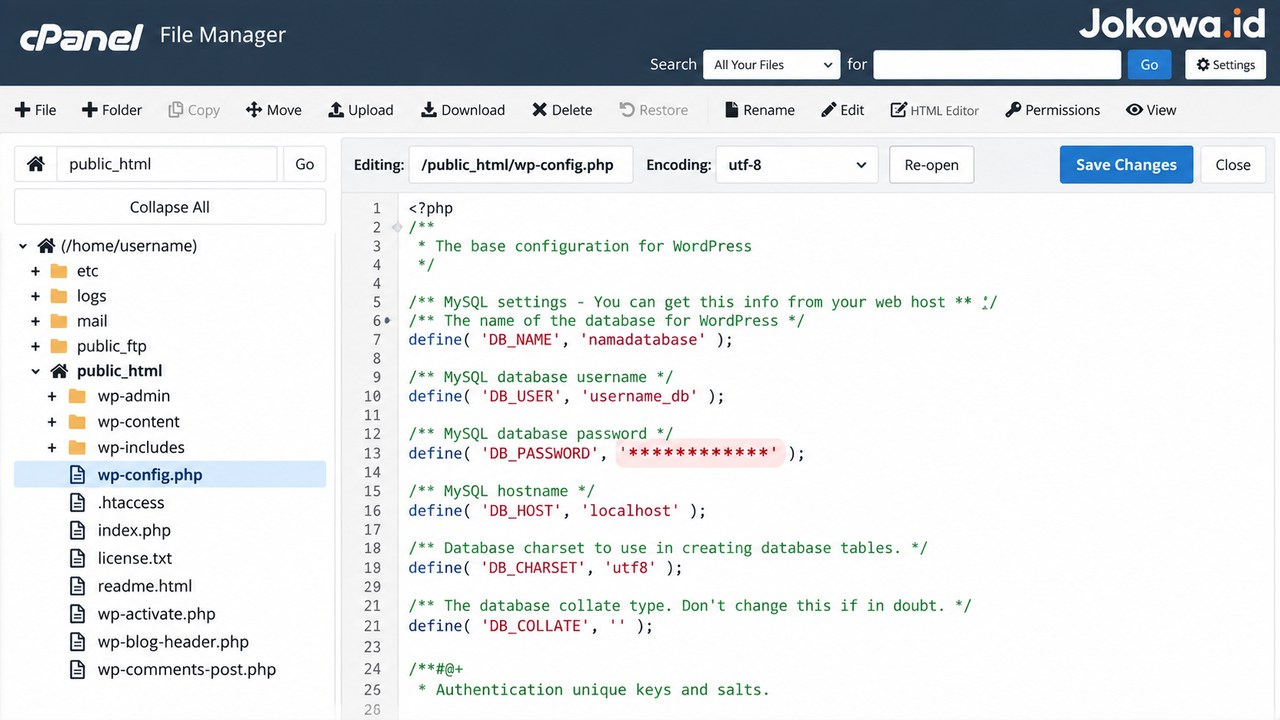This screenshot has height=720, width=1280.
Task: Open the Upload tool
Action: [x=360, y=110]
